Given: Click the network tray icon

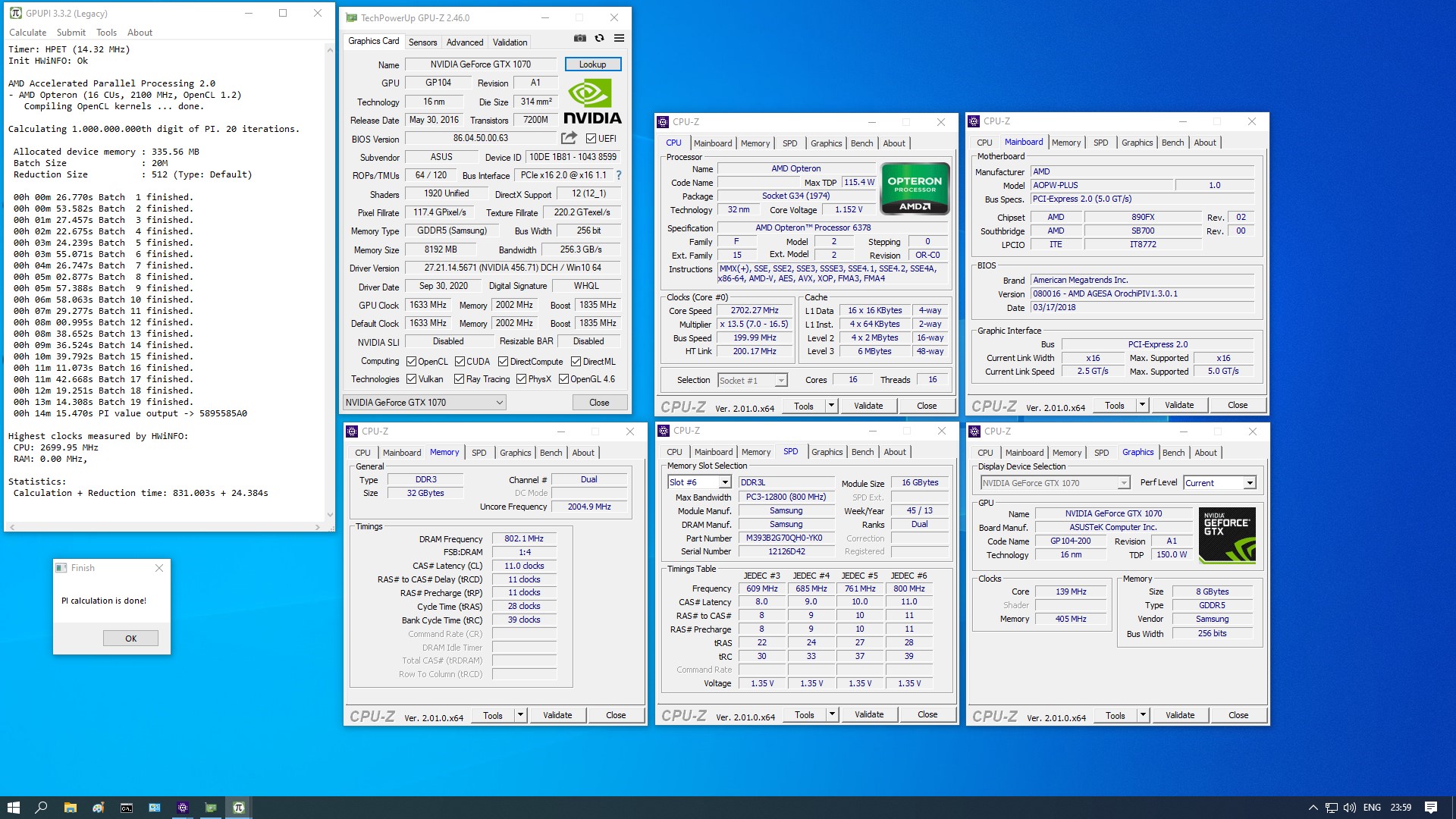Looking at the screenshot, I should pyautogui.click(x=1332, y=808).
